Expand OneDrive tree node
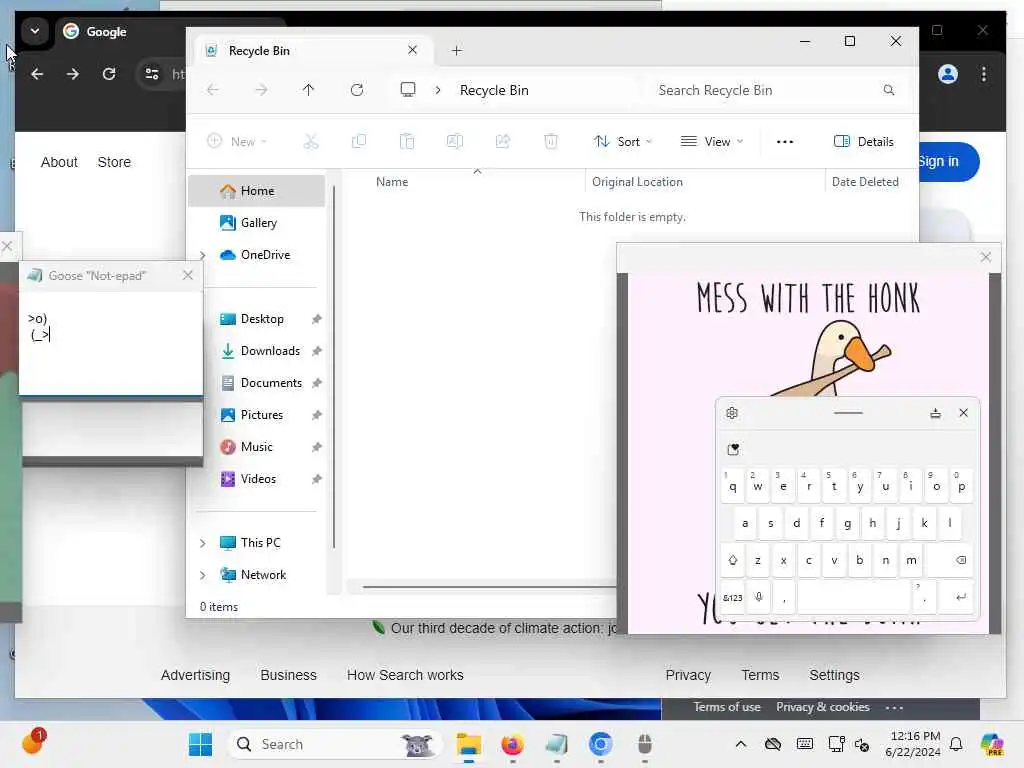1024x768 pixels. [202, 255]
